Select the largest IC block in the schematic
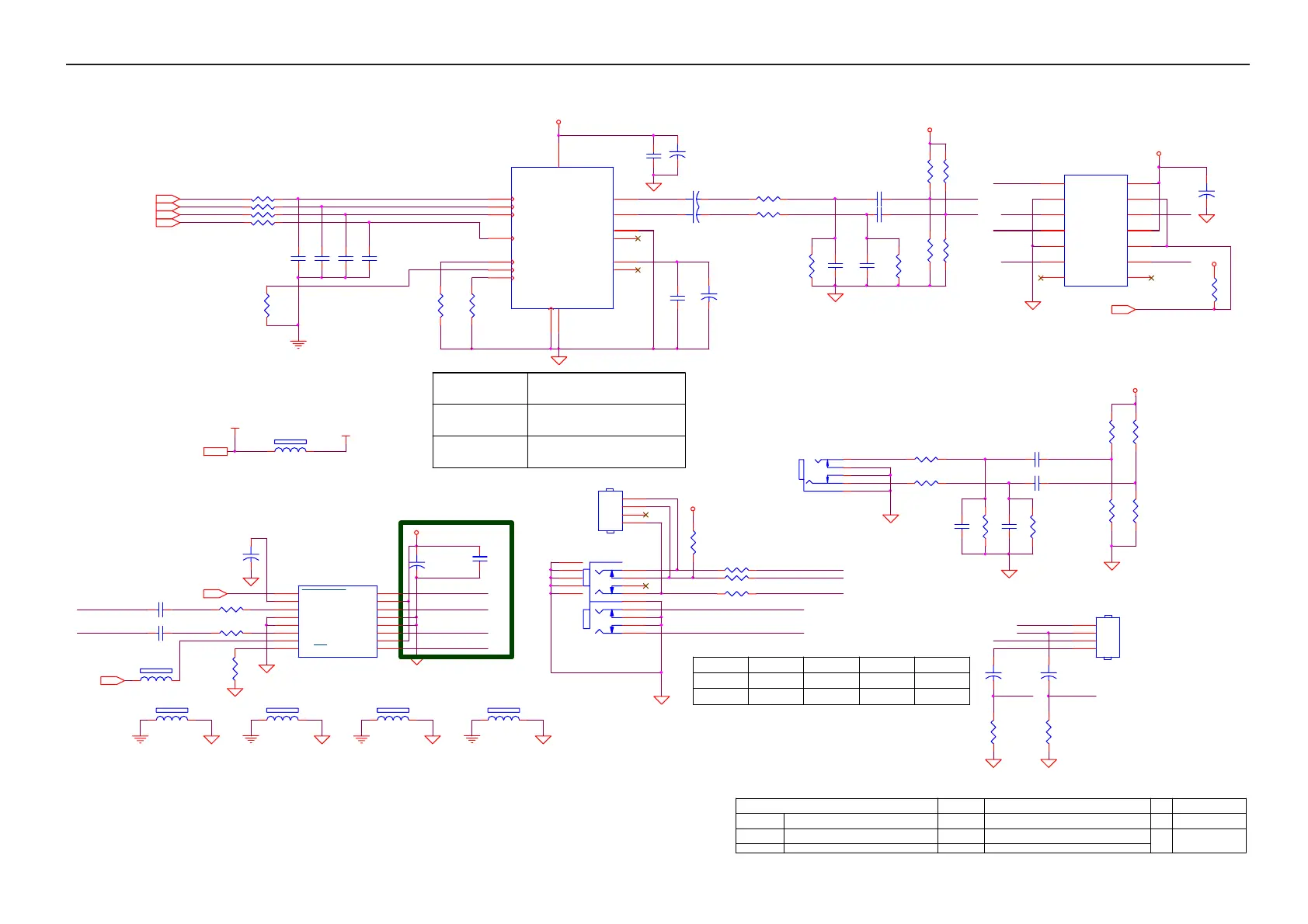Image resolution: width=1308 pixels, height=924 pixels. [x=562, y=238]
